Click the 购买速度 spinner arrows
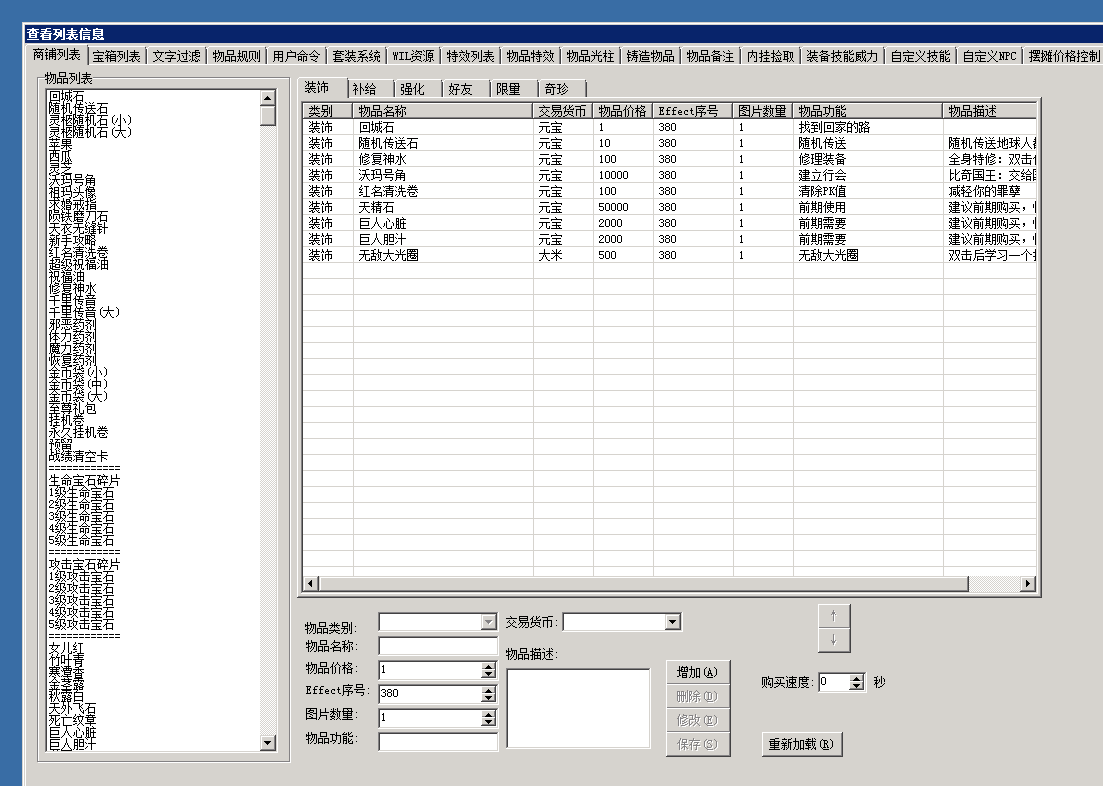This screenshot has width=1103, height=786. pyautogui.click(x=856, y=682)
